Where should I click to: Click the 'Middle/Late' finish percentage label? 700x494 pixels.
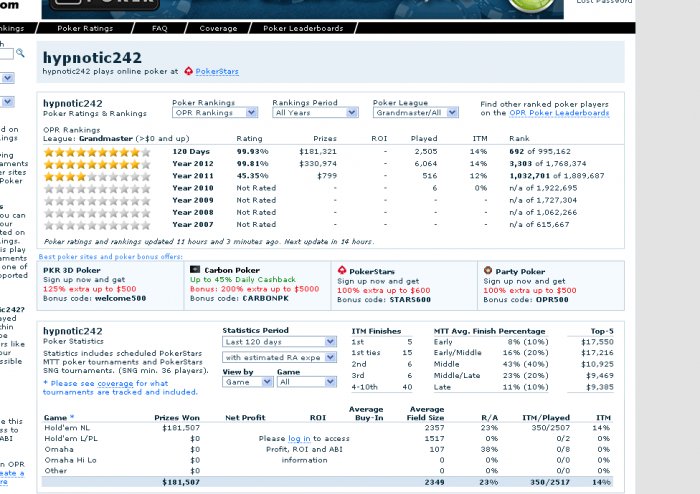point(457,375)
